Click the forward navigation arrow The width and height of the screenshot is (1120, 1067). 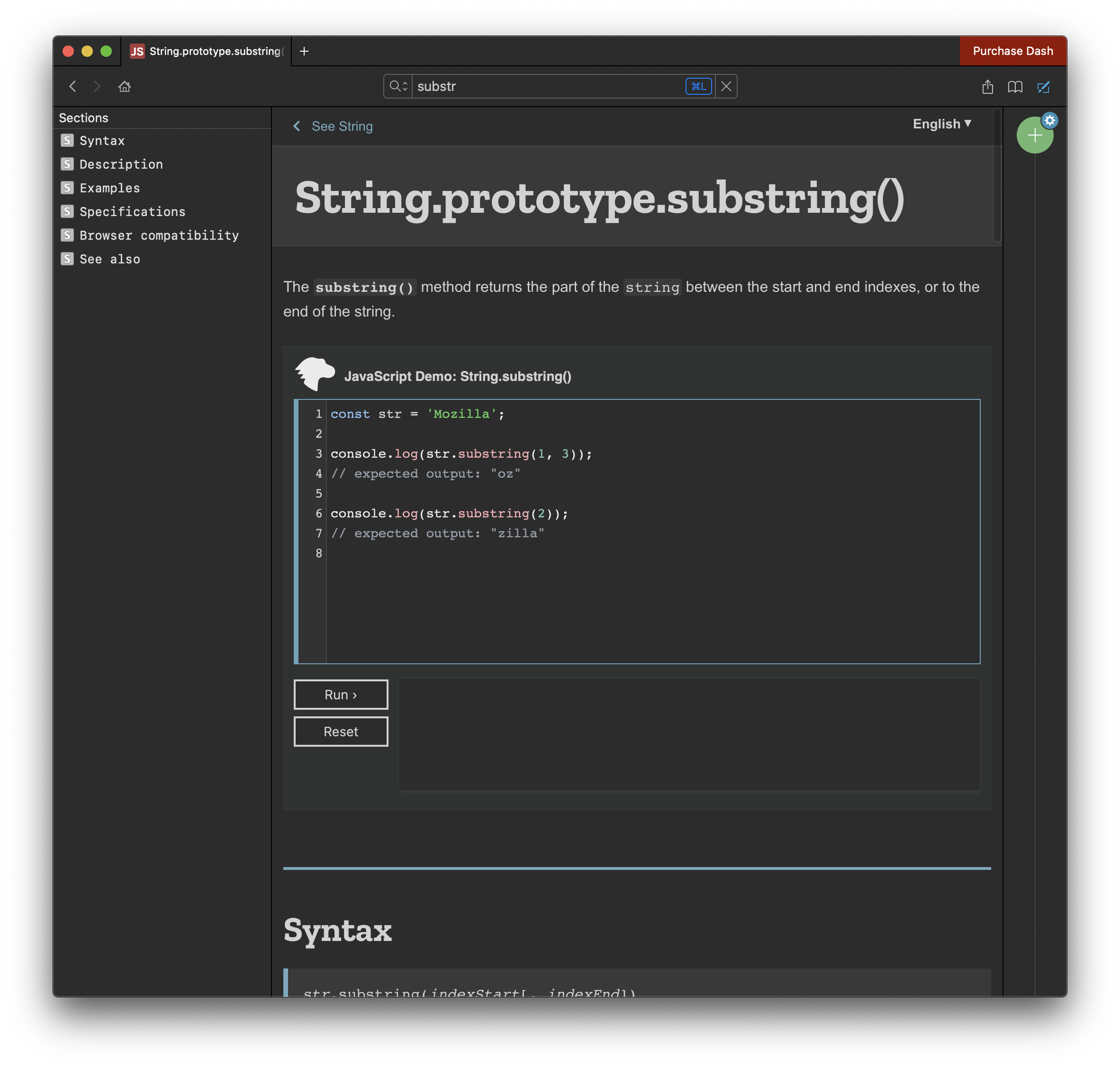click(97, 86)
